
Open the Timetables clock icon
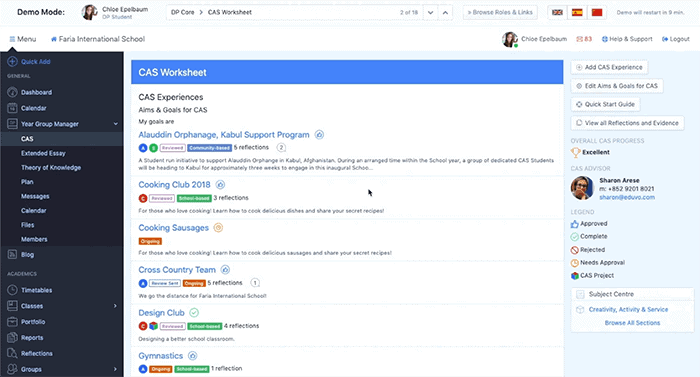pyautogui.click(x=12, y=290)
